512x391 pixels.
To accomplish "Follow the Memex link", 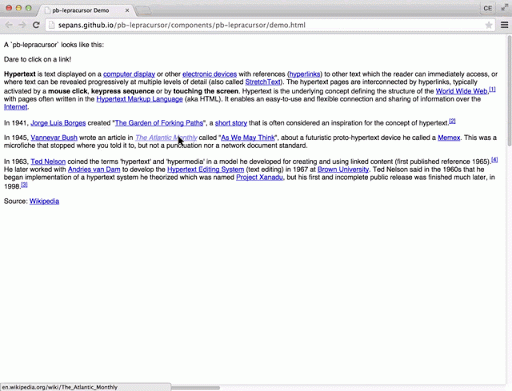I will 449,138.
